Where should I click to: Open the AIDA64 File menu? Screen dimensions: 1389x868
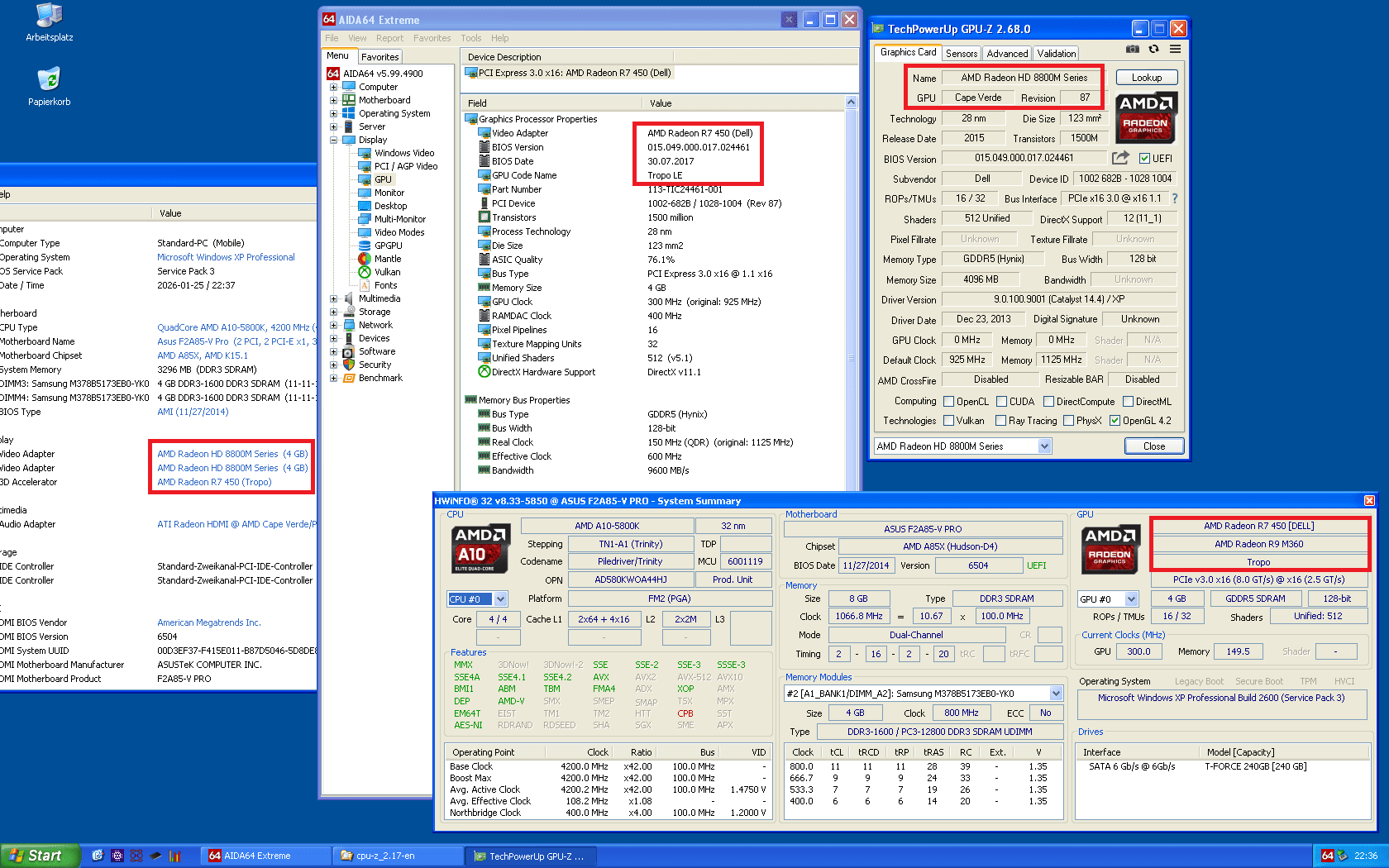point(332,38)
